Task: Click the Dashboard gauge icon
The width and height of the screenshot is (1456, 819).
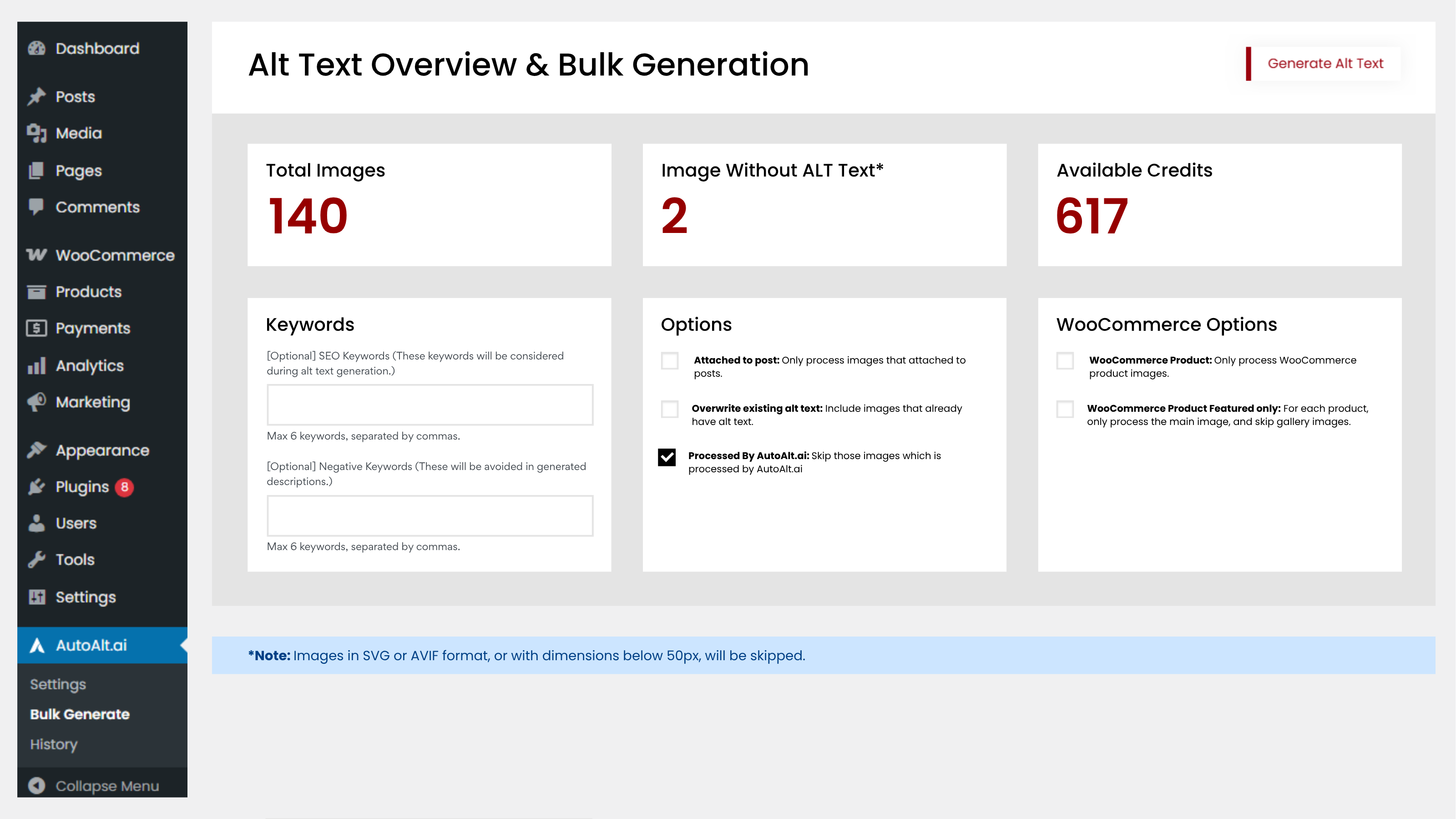Action: (x=37, y=49)
